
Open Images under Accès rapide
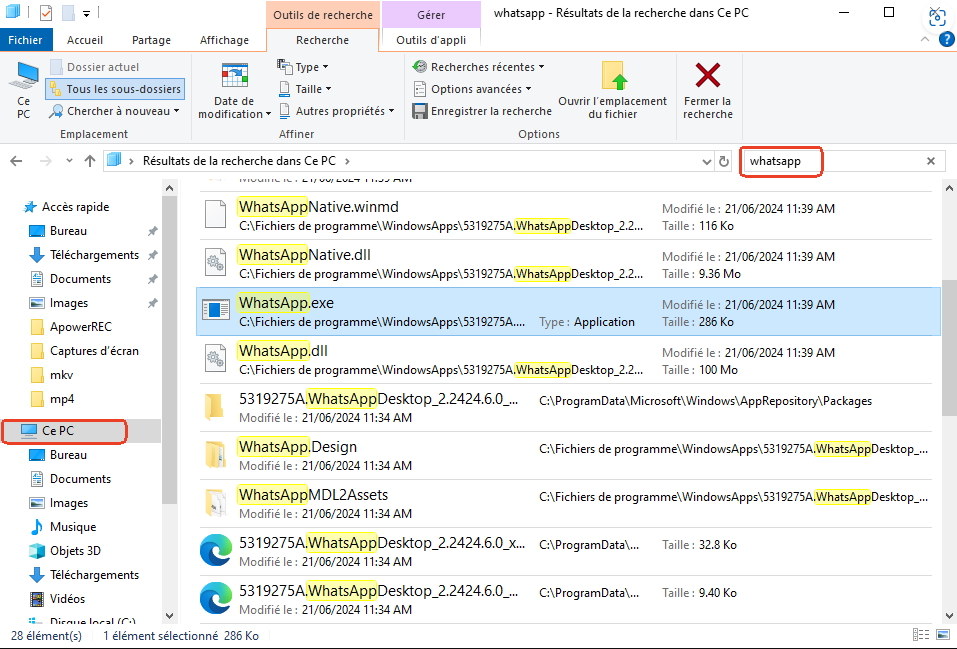(59, 303)
